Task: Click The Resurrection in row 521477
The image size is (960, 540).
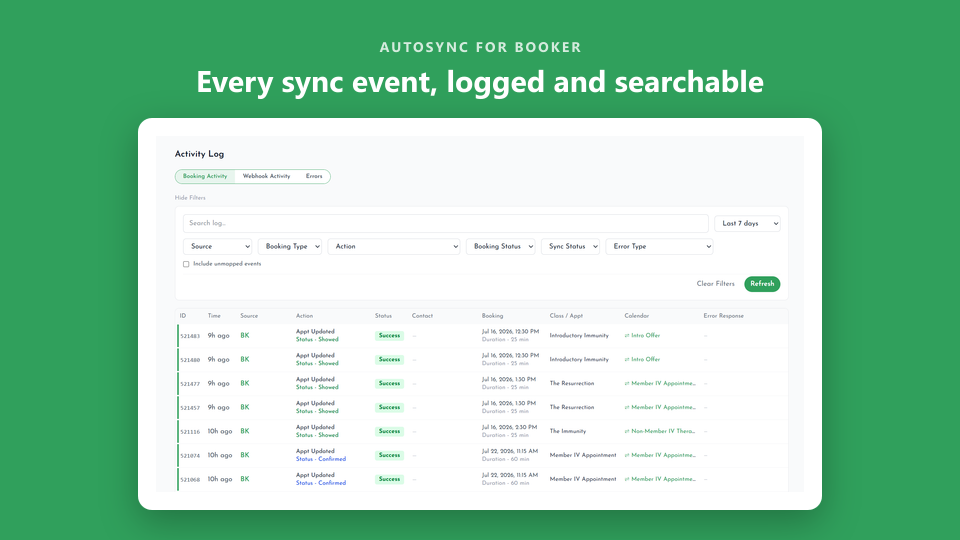Action: (571, 383)
